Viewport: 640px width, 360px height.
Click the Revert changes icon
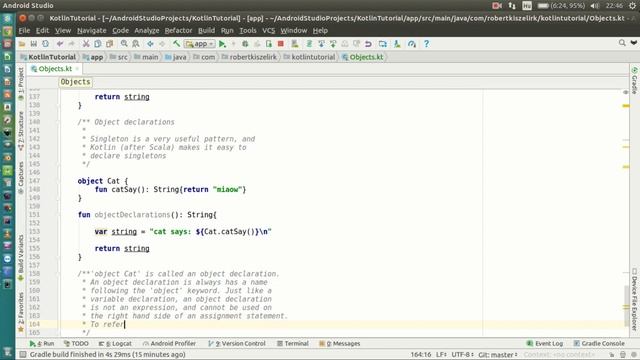coord(368,44)
